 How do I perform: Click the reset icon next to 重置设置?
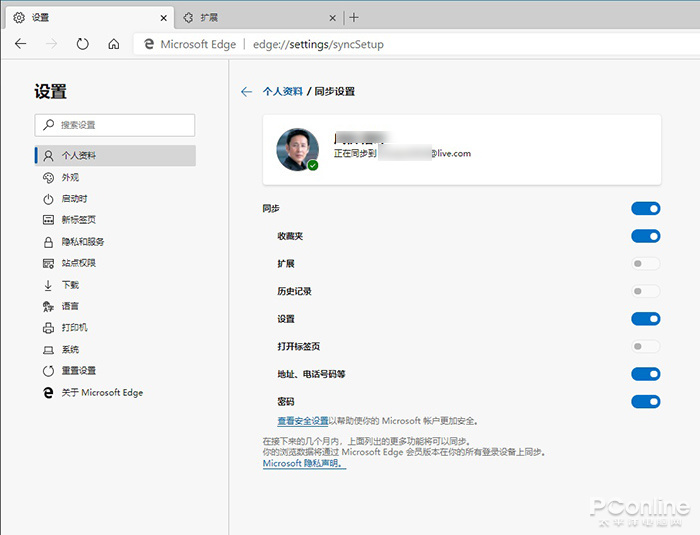48,371
